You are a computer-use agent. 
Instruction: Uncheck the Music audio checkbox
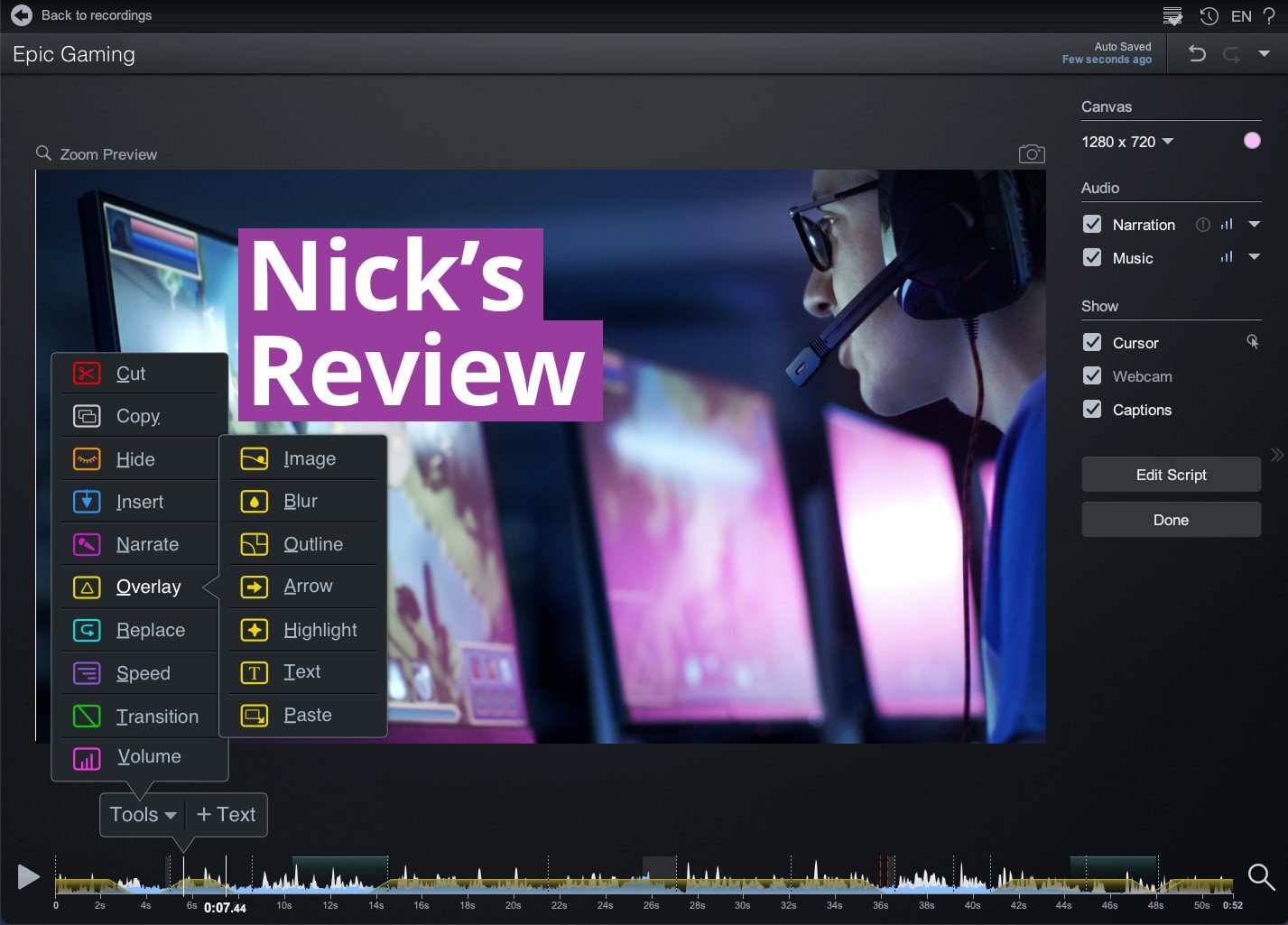(x=1092, y=257)
